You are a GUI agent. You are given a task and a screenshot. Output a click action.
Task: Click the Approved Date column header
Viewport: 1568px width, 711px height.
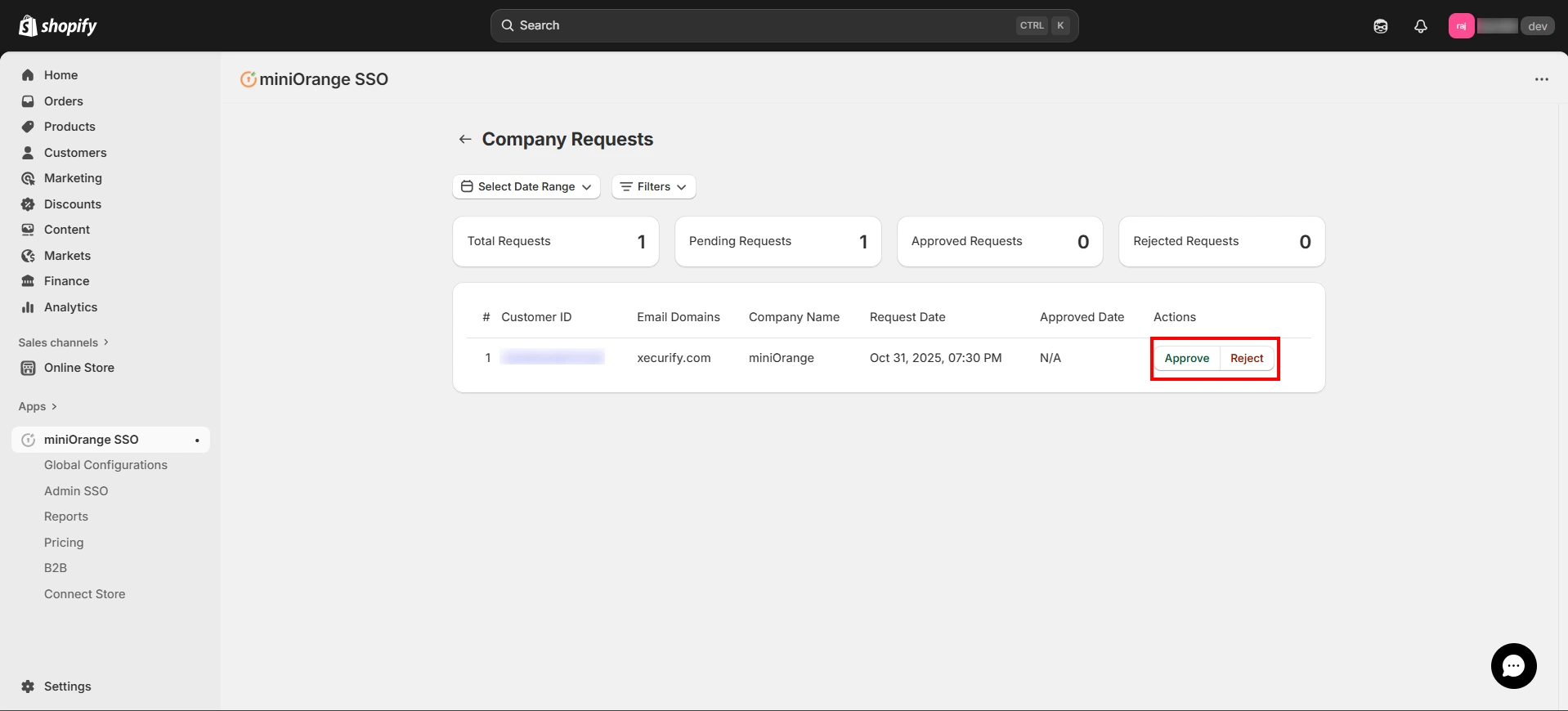pos(1082,317)
